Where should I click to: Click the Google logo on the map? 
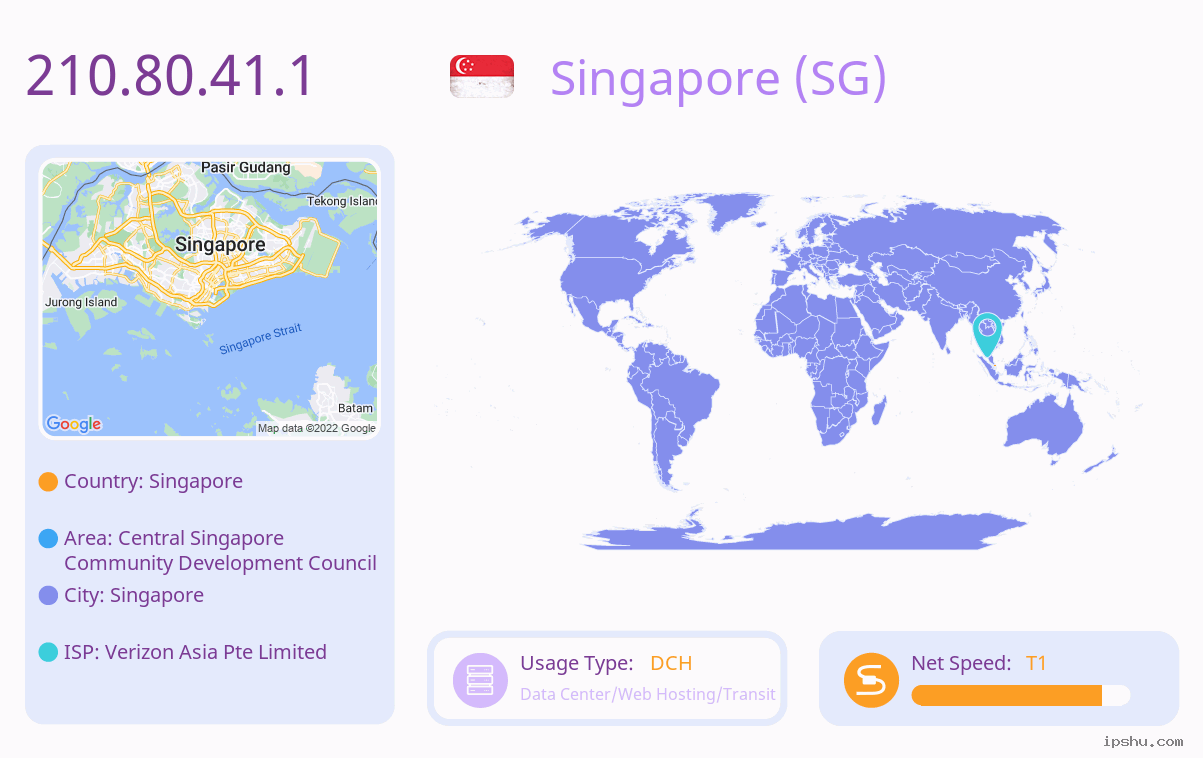tap(74, 424)
